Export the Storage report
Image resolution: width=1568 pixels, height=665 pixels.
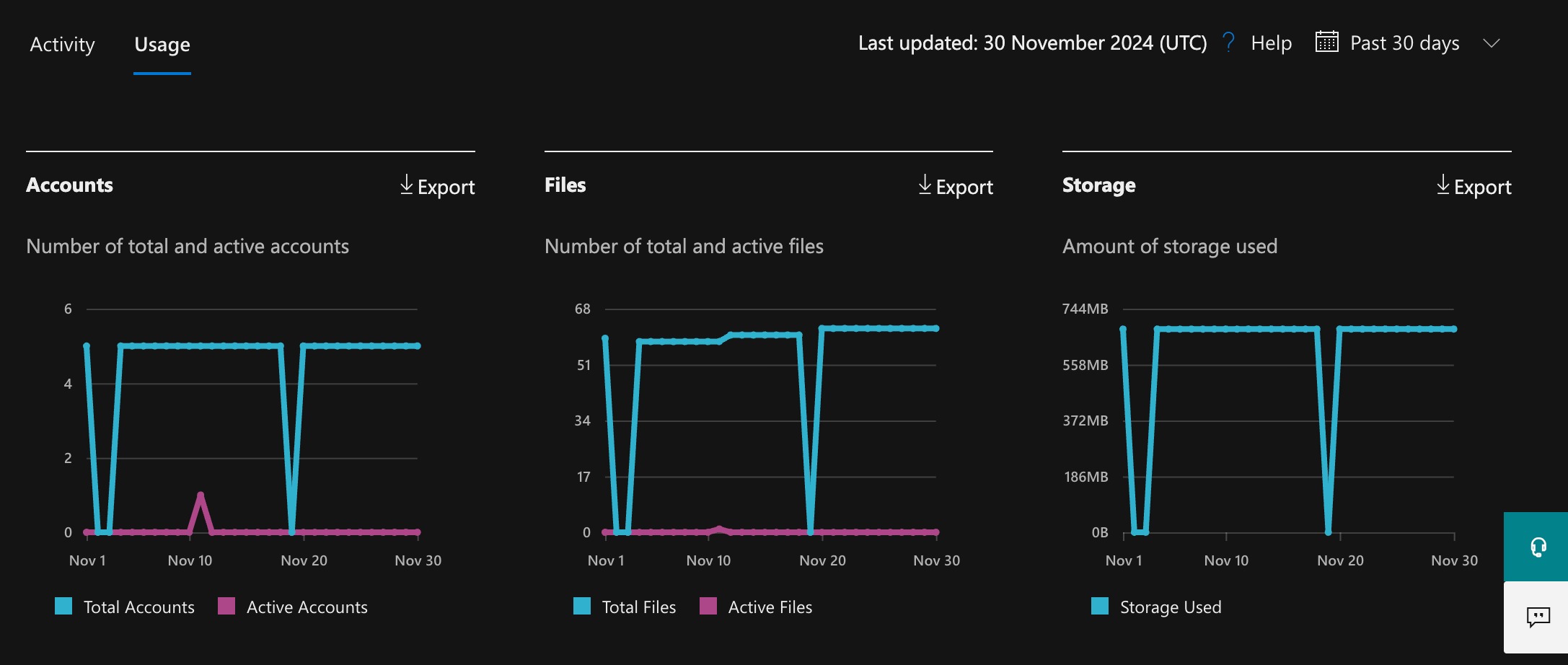1474,187
